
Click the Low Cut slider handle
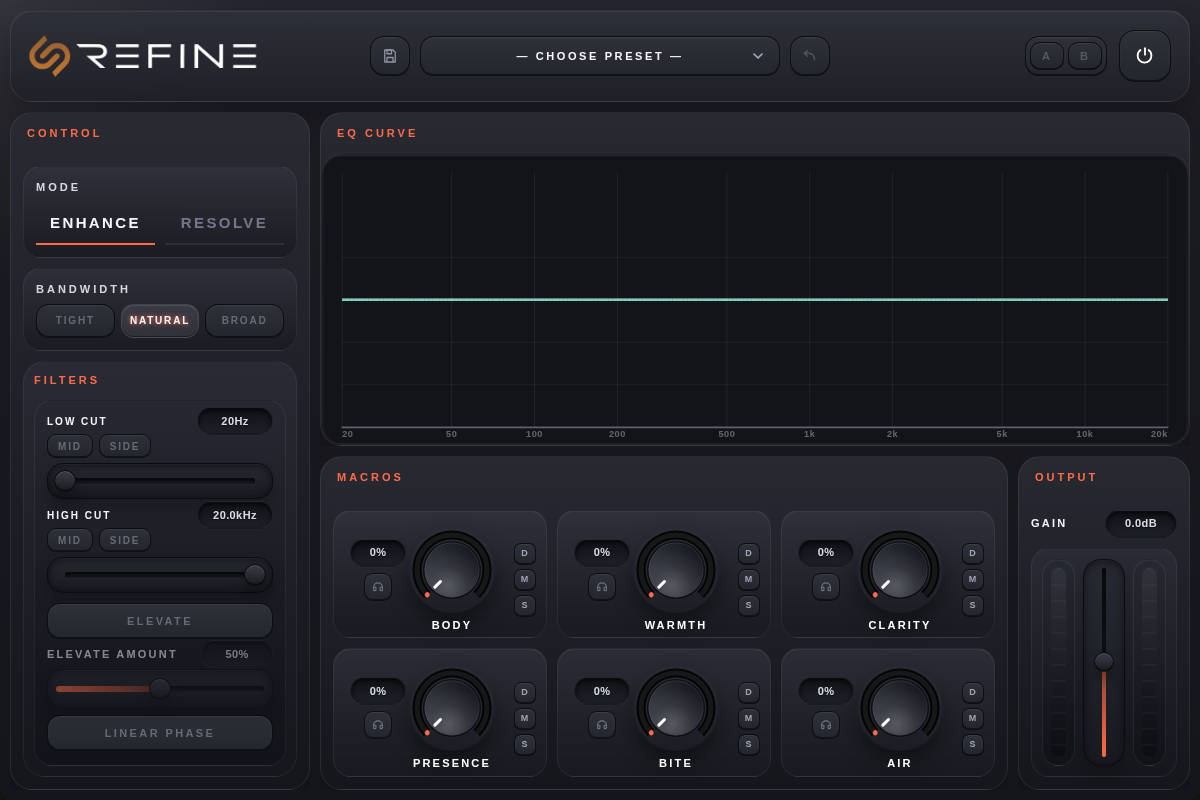click(x=65, y=480)
